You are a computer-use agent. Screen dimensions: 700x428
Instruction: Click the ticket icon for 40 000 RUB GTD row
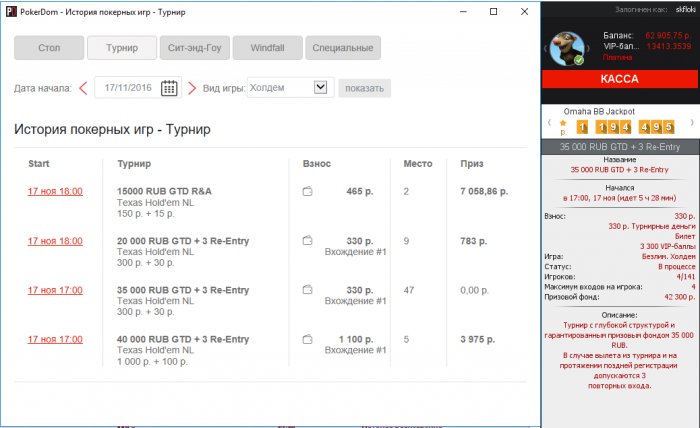coord(308,340)
